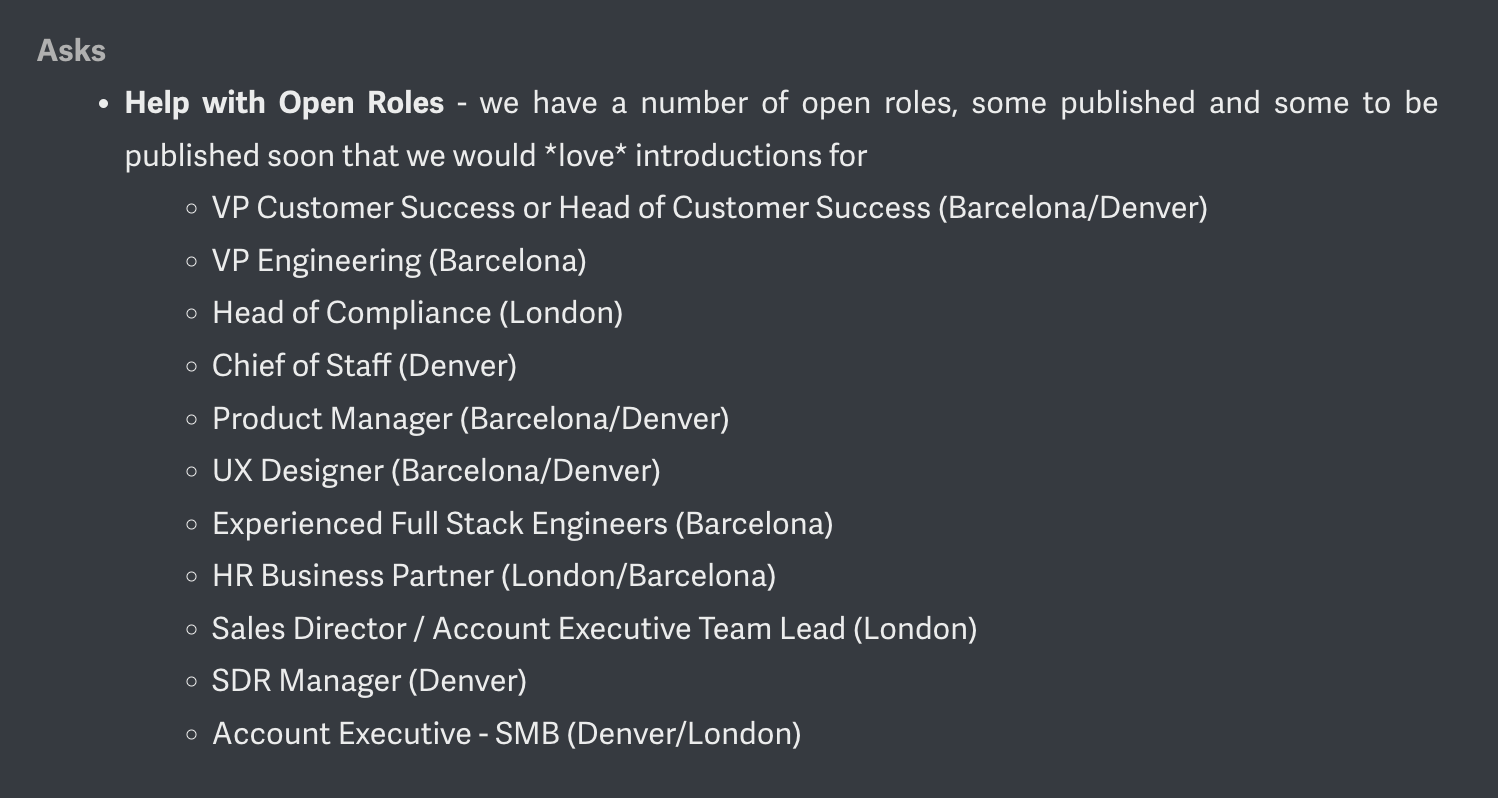Viewport: 1498px width, 798px height.
Task: Select the Account Executive - SMB line
Action: coord(506,734)
